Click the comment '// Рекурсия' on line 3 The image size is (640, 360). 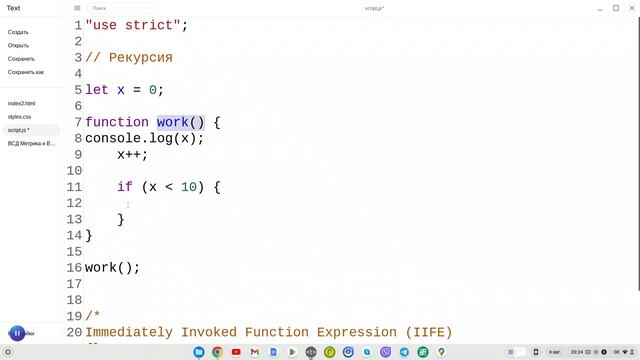point(129,58)
